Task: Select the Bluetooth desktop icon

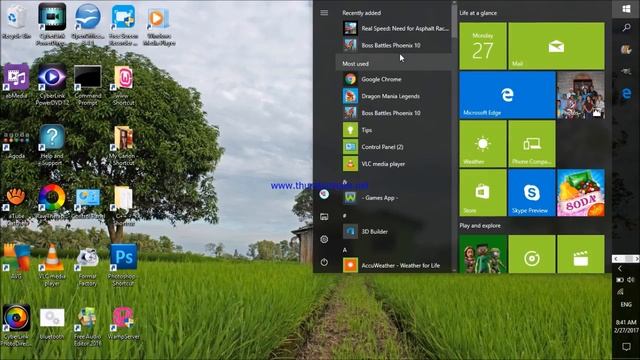Action: click(x=52, y=324)
